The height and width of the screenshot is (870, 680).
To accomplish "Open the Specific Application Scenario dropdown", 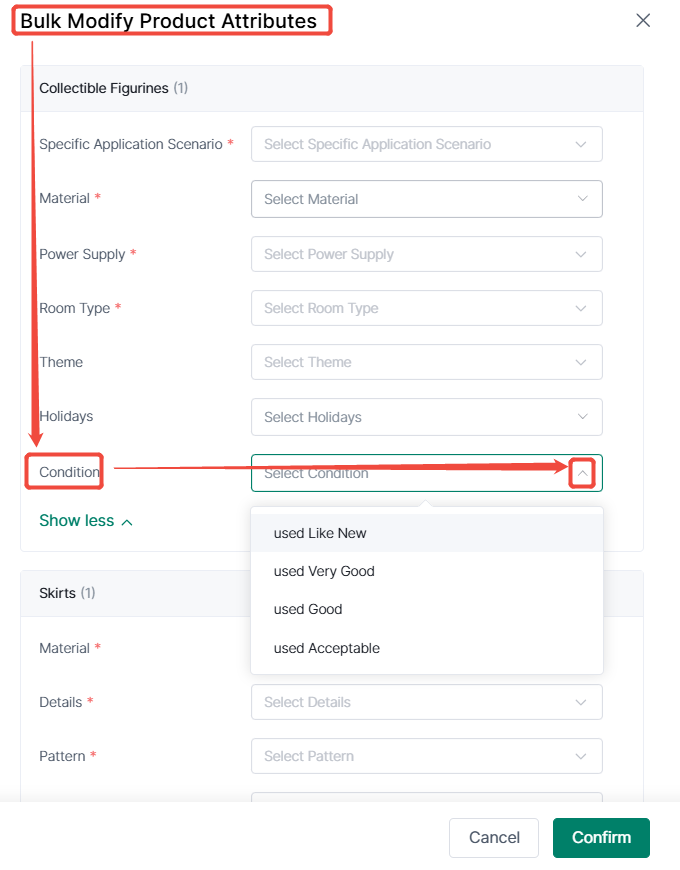I will tap(427, 144).
